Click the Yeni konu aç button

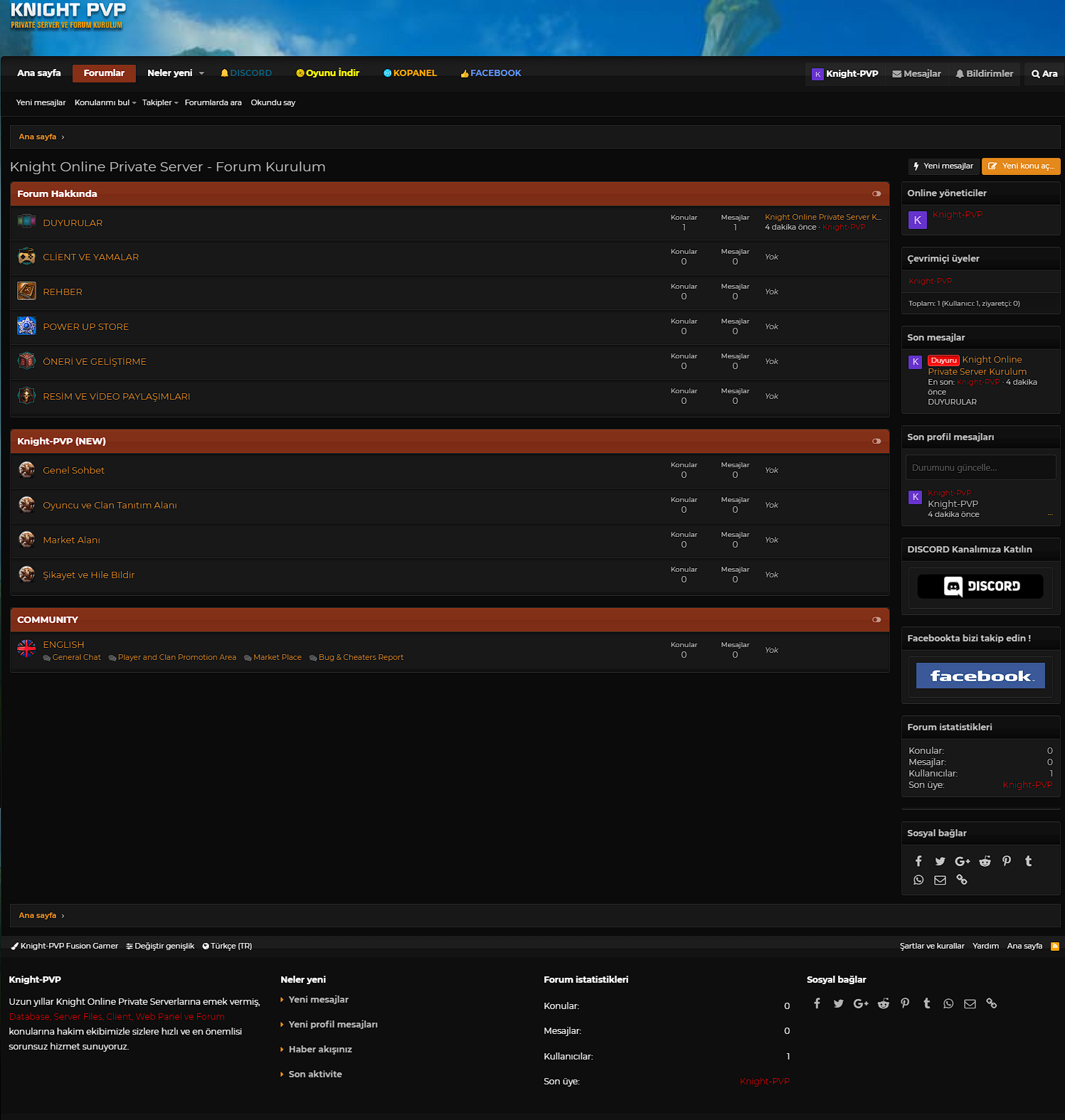tap(1021, 166)
